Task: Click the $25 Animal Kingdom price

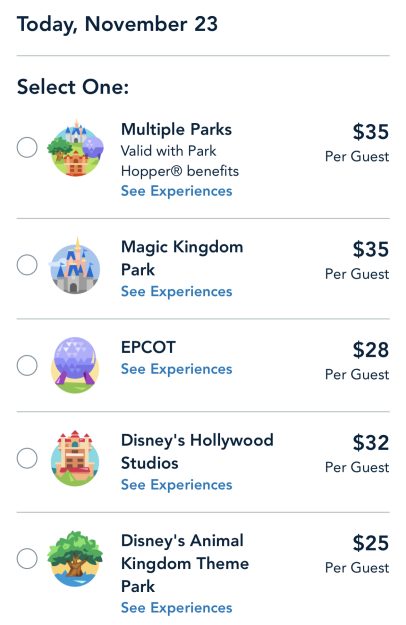Action: tap(371, 543)
